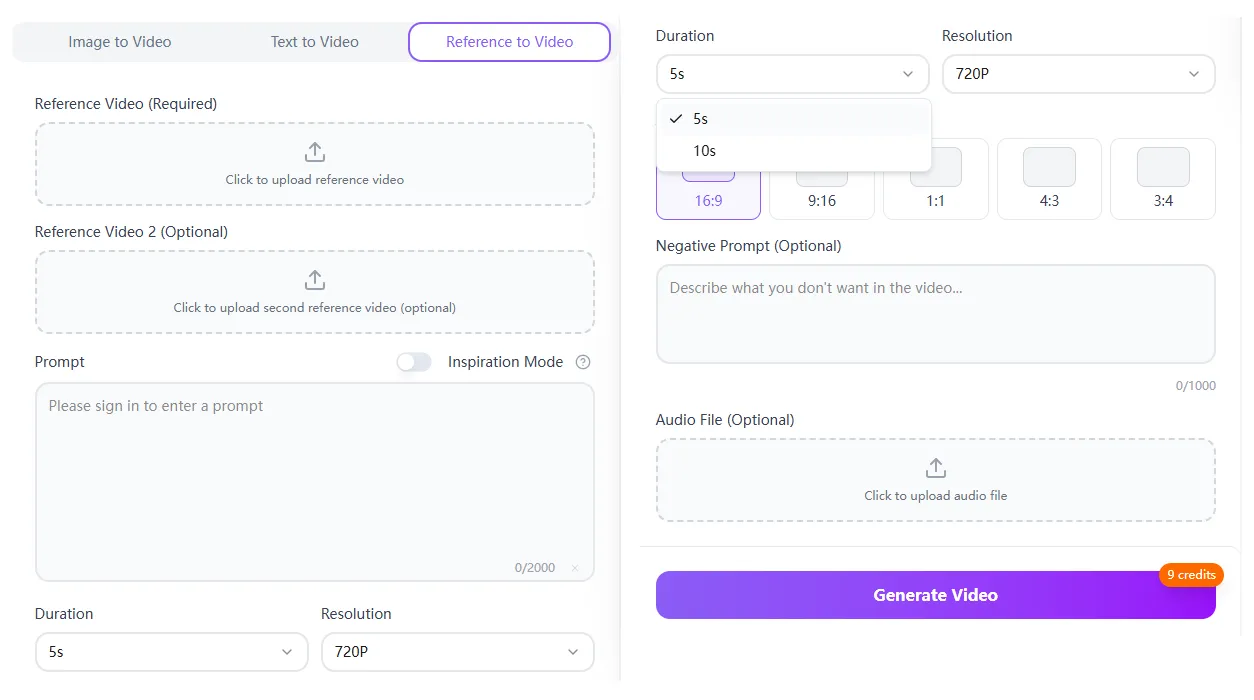Toggle the Inspiration Mode switch
1254x700 pixels.
tap(414, 362)
